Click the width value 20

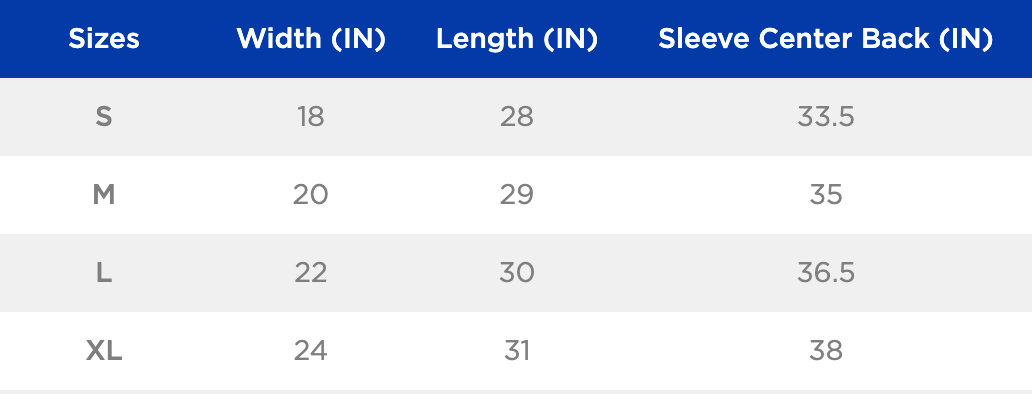pos(311,195)
